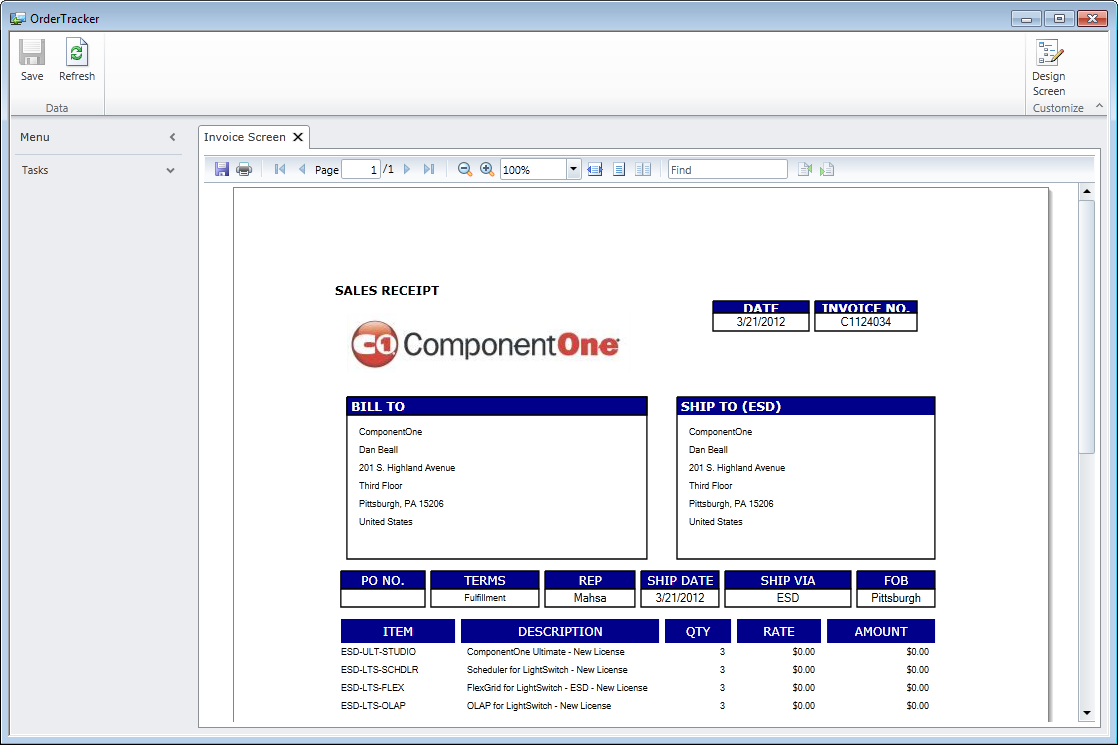Viewport: 1118px width, 745px height.
Task: Save the report using floppy toolbar icon
Action: [222, 169]
